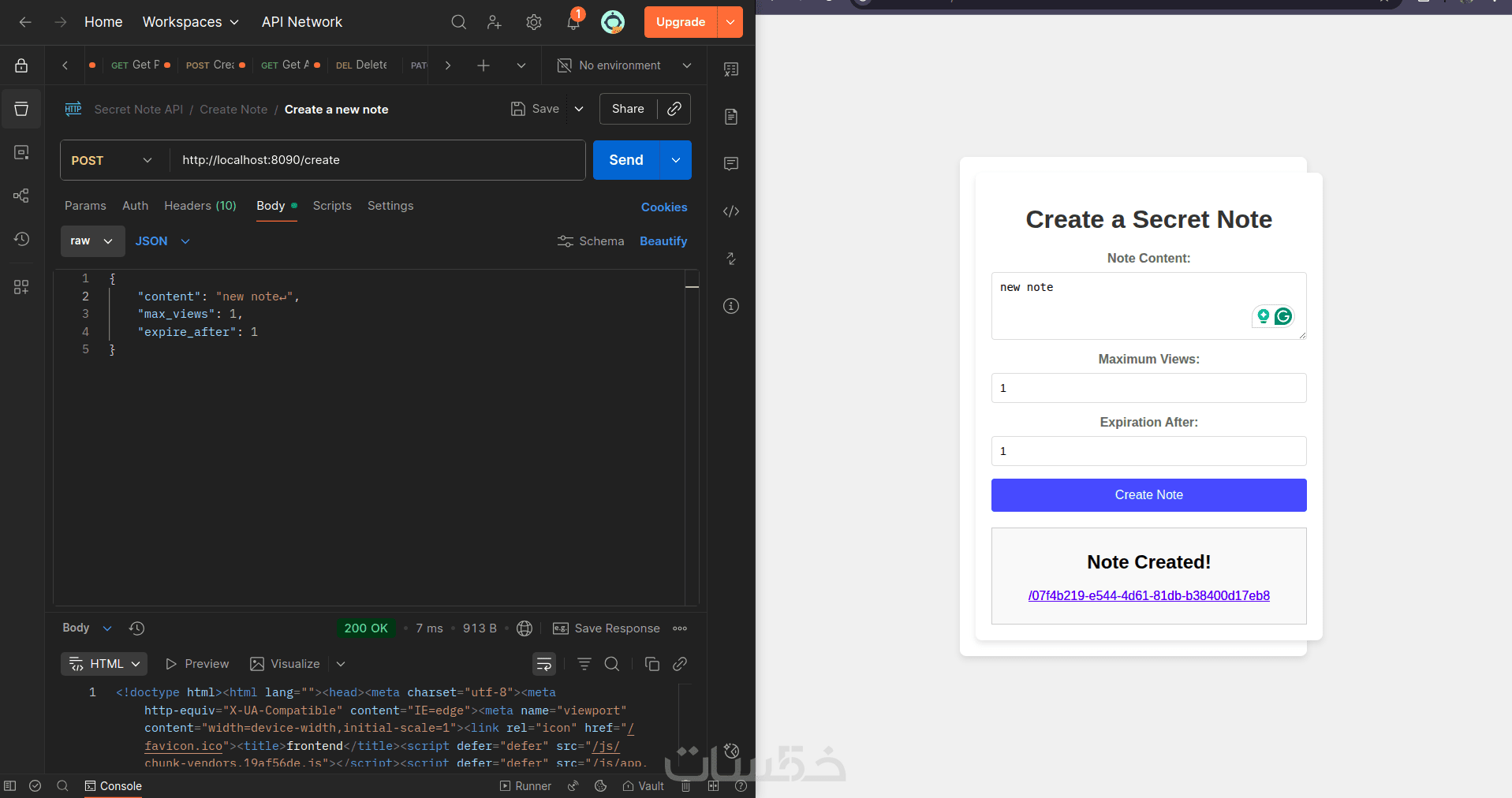
Task: Open the request info pane
Action: pyautogui.click(x=731, y=306)
